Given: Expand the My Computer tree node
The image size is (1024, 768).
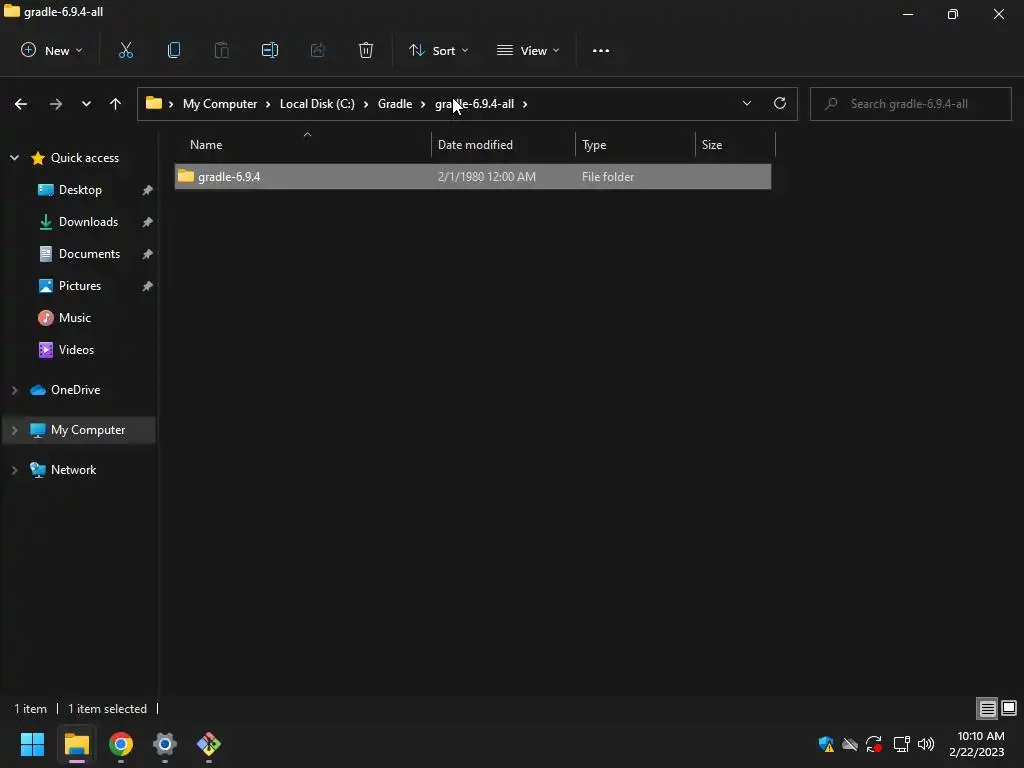Looking at the screenshot, I should pos(14,430).
